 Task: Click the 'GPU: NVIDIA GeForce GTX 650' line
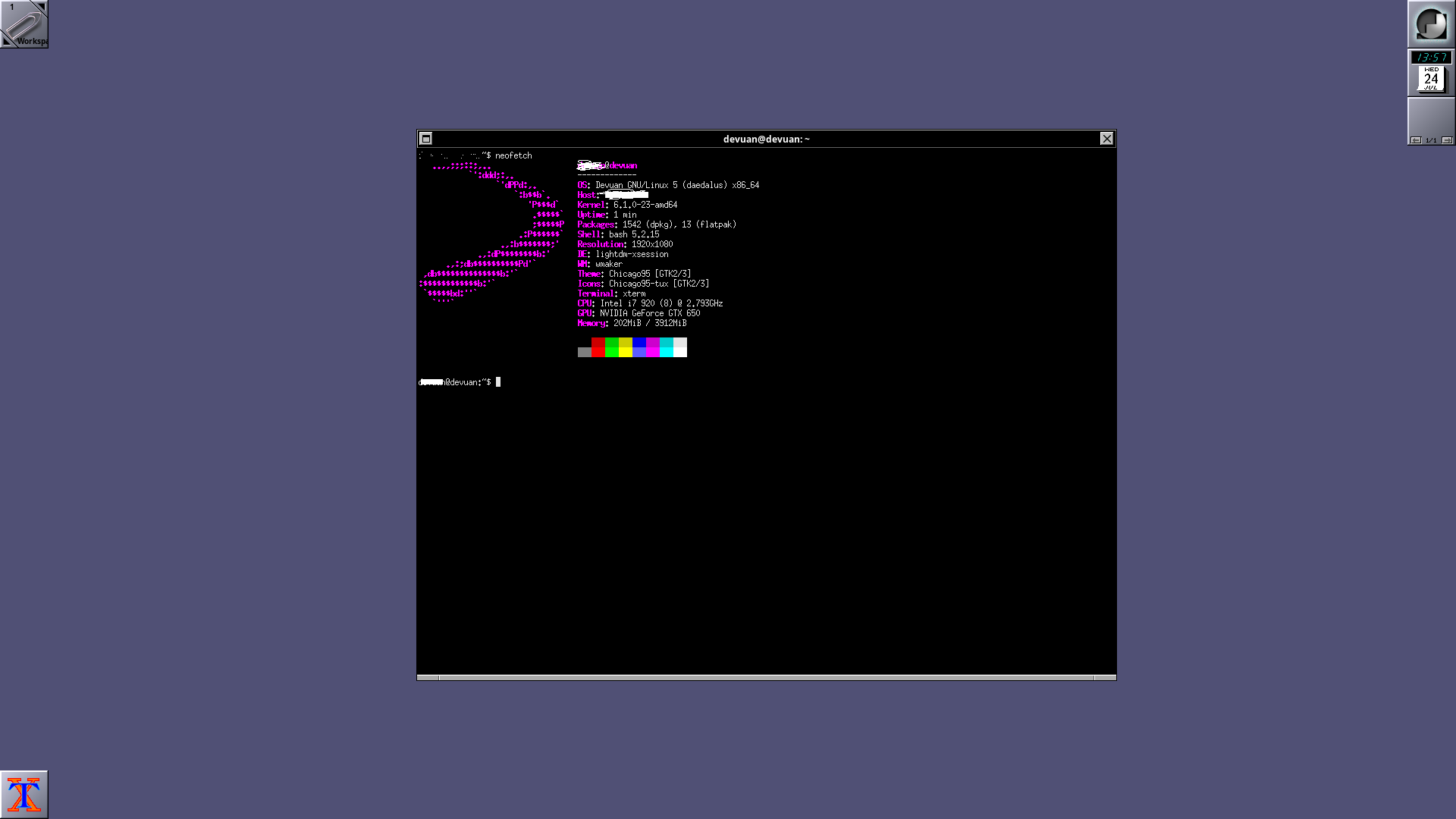639,313
